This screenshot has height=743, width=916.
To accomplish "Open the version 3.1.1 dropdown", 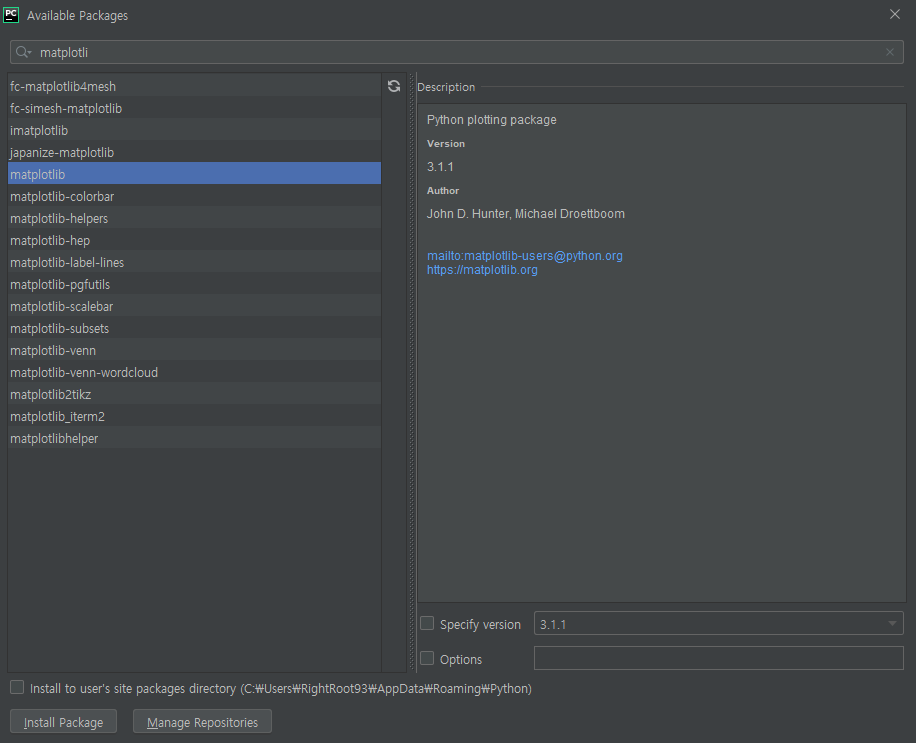I will [719, 624].
